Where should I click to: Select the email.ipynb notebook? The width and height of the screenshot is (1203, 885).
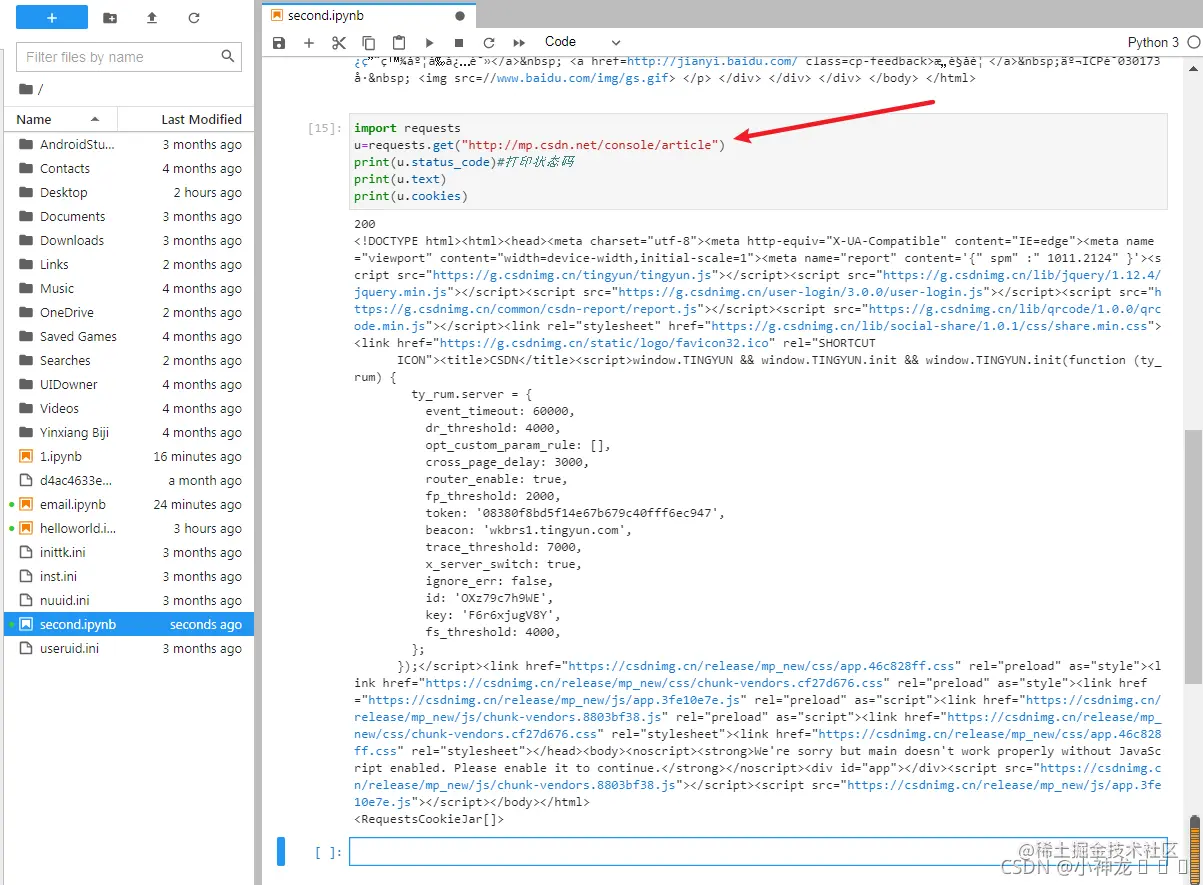[x=129, y=504]
